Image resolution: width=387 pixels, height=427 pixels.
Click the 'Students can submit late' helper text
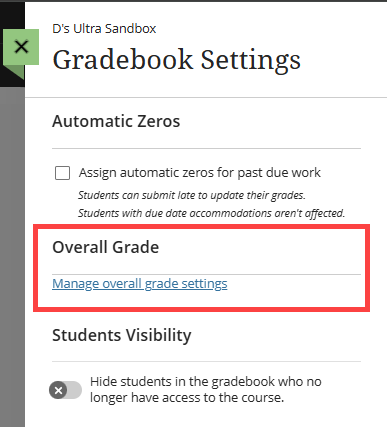pyautogui.click(x=192, y=195)
